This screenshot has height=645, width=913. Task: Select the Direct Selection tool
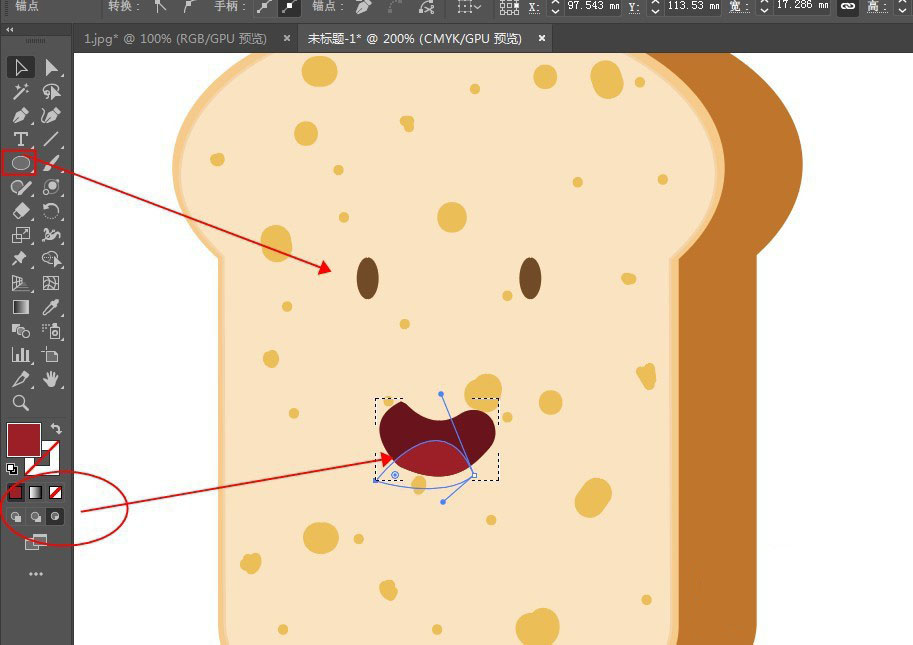[x=51, y=68]
